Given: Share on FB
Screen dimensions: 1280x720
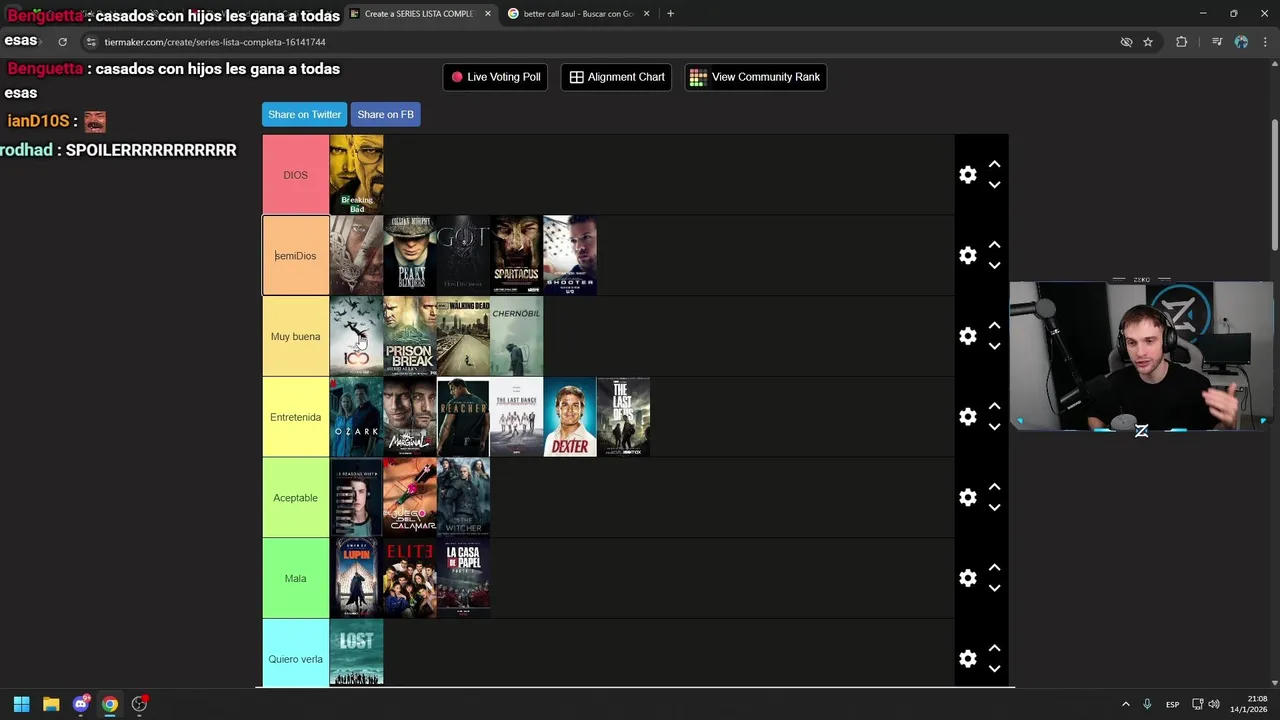Looking at the screenshot, I should (385, 114).
